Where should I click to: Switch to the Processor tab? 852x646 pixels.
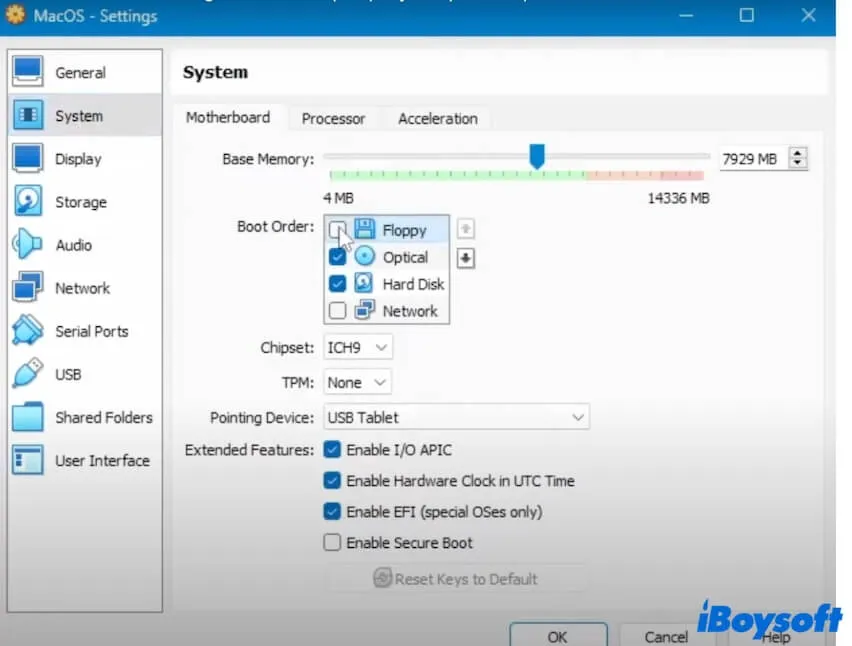point(333,118)
